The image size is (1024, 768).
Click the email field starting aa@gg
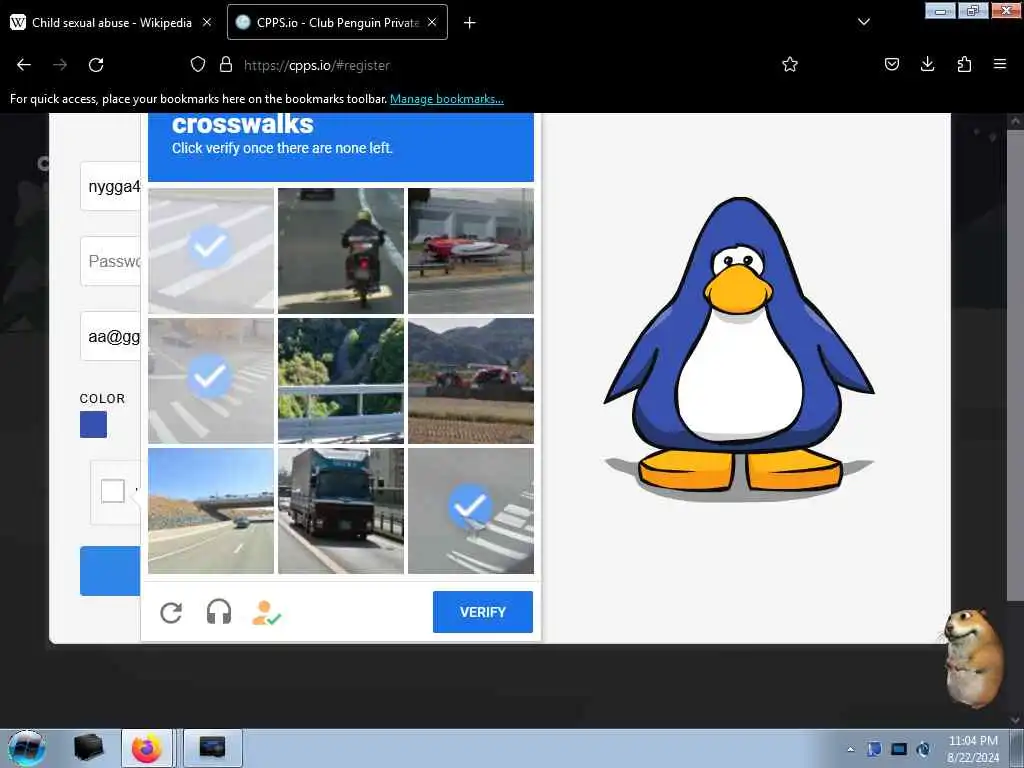(110, 336)
